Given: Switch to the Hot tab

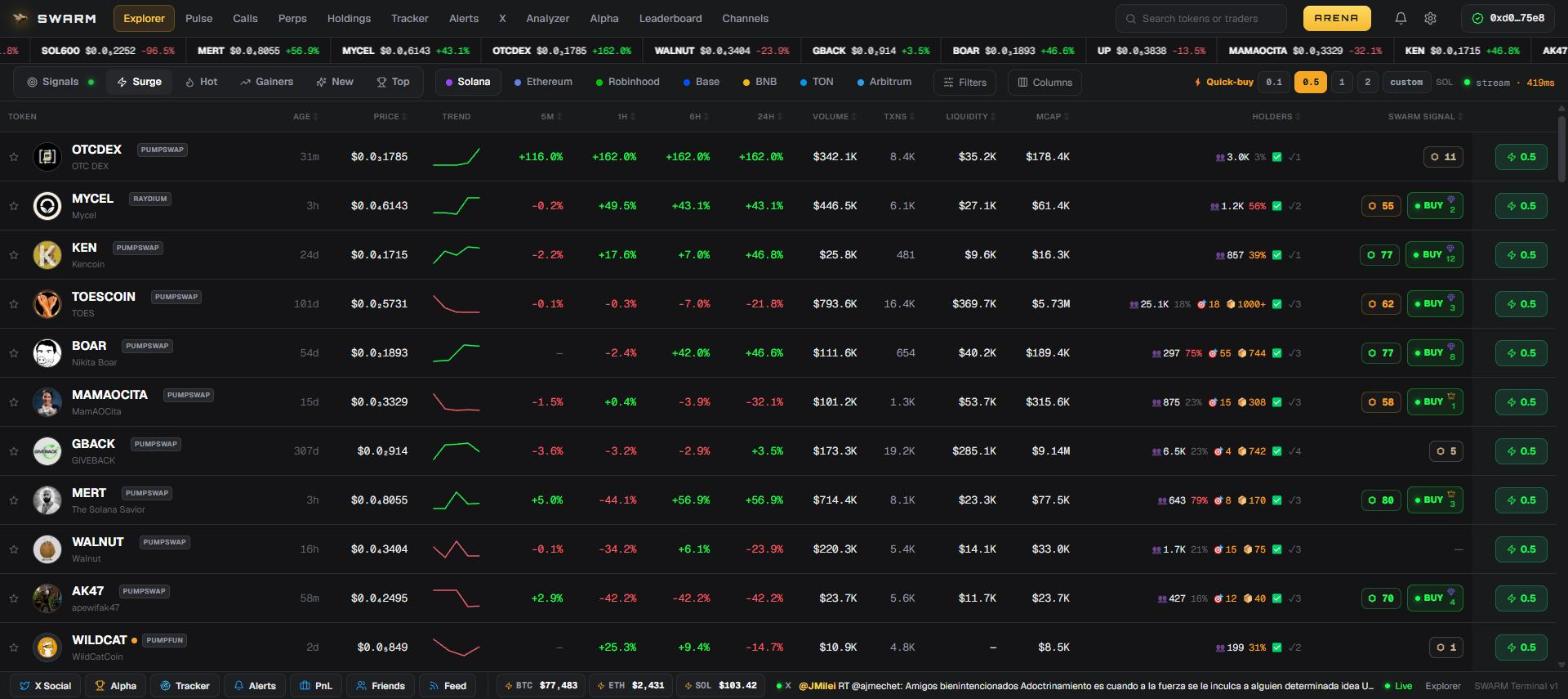Looking at the screenshot, I should coord(201,82).
